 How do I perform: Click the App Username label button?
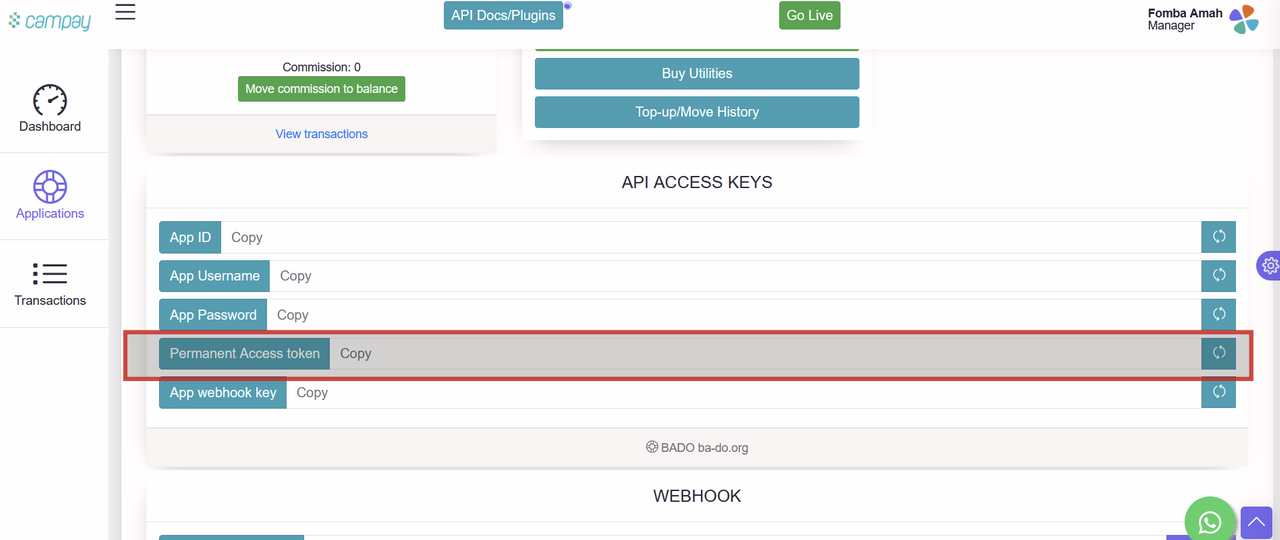[x=214, y=276]
